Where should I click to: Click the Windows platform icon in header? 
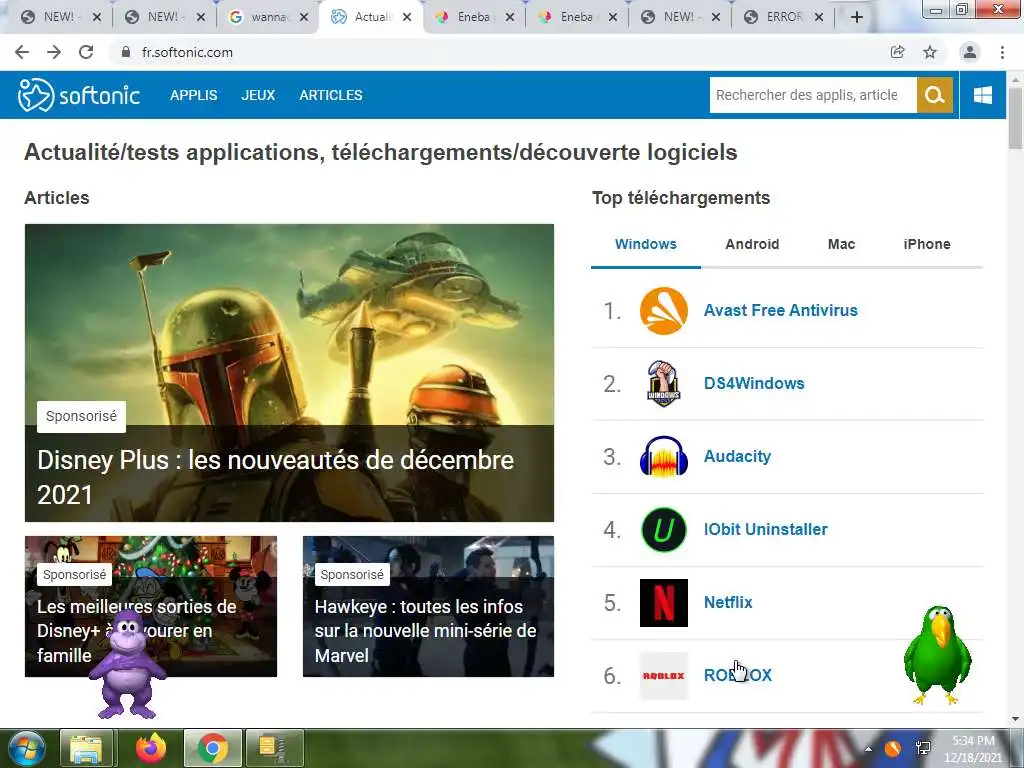pos(982,95)
